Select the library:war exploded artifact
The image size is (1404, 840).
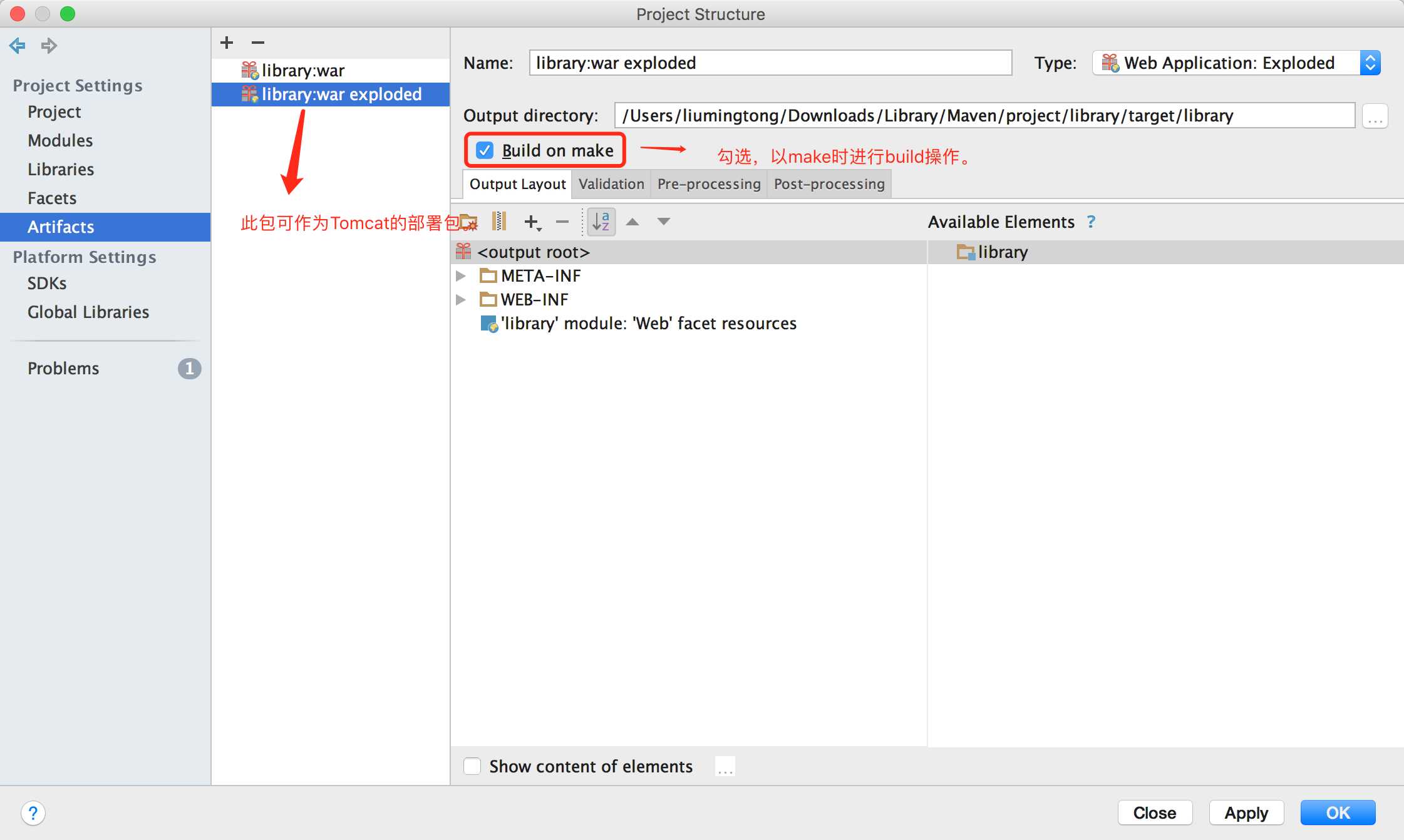click(331, 95)
